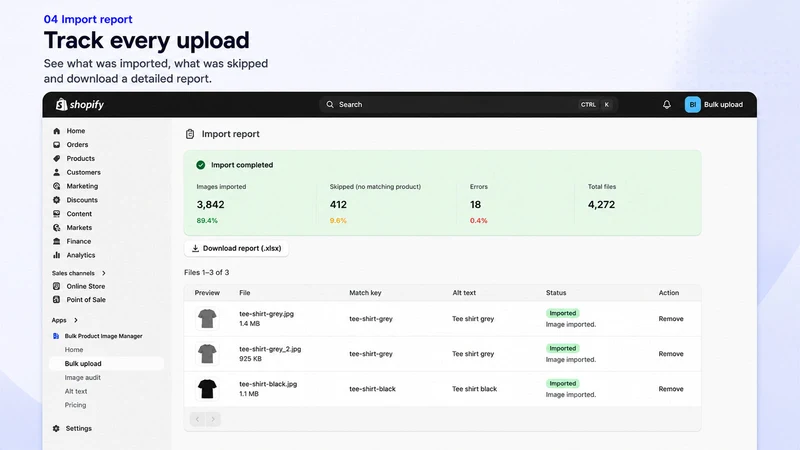Click the download arrow icon on report button

tap(195, 248)
